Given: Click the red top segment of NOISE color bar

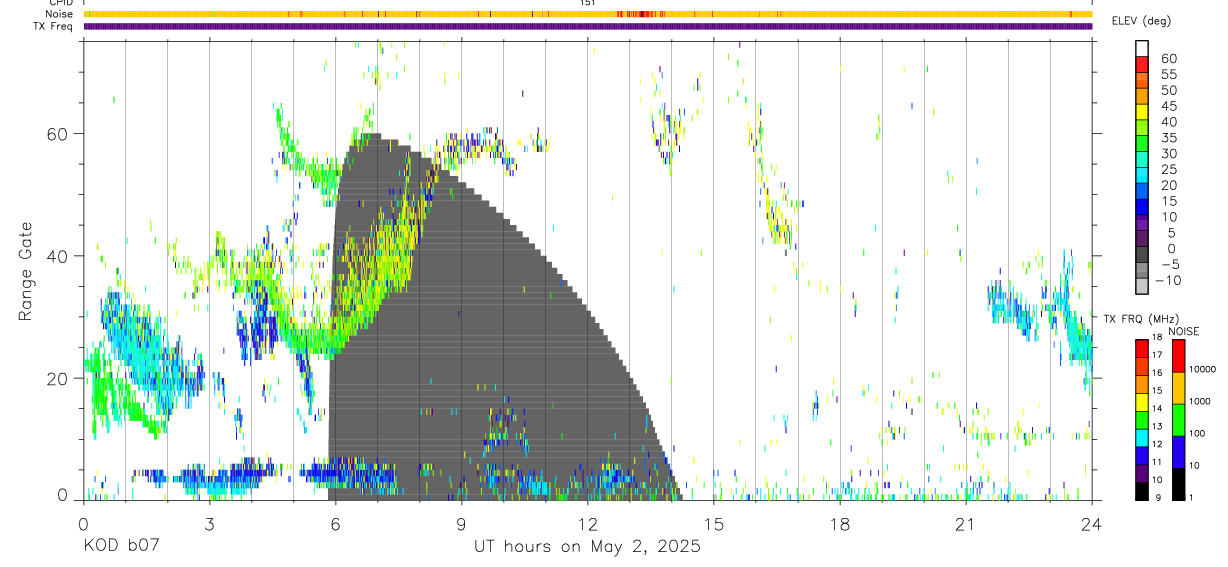Looking at the screenshot, I should click(x=1178, y=356).
